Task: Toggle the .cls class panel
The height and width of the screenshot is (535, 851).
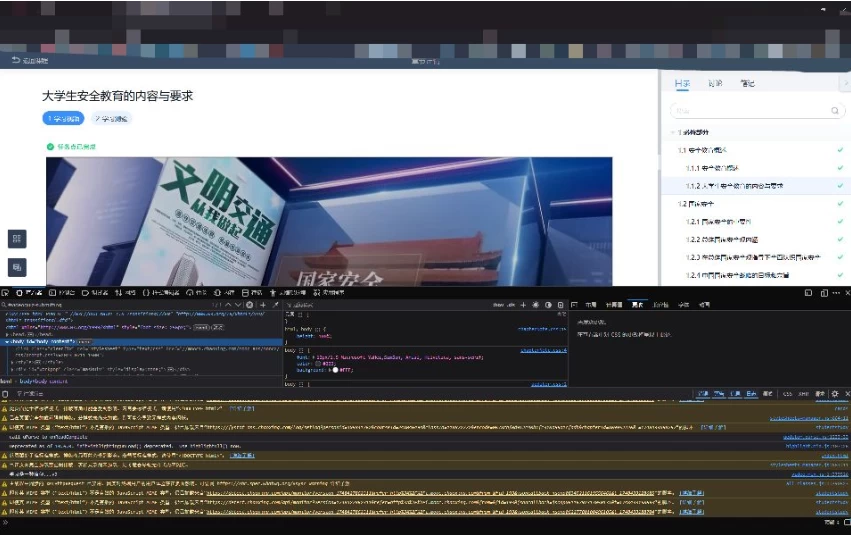Action: tap(511, 305)
